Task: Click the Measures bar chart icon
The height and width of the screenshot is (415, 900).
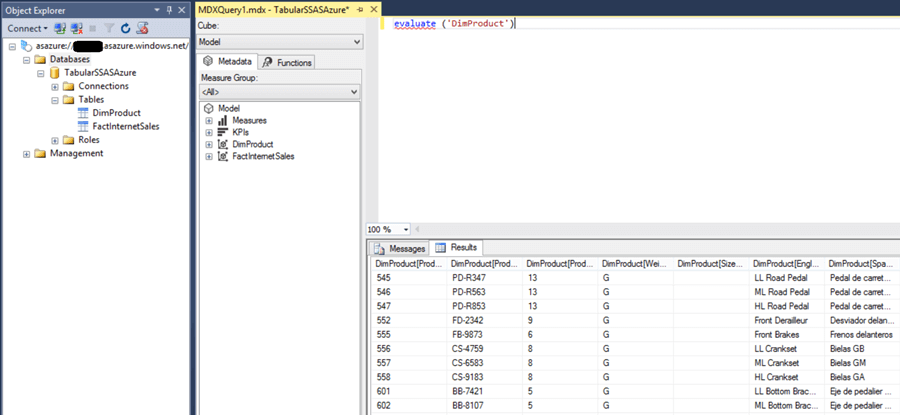Action: (222, 120)
